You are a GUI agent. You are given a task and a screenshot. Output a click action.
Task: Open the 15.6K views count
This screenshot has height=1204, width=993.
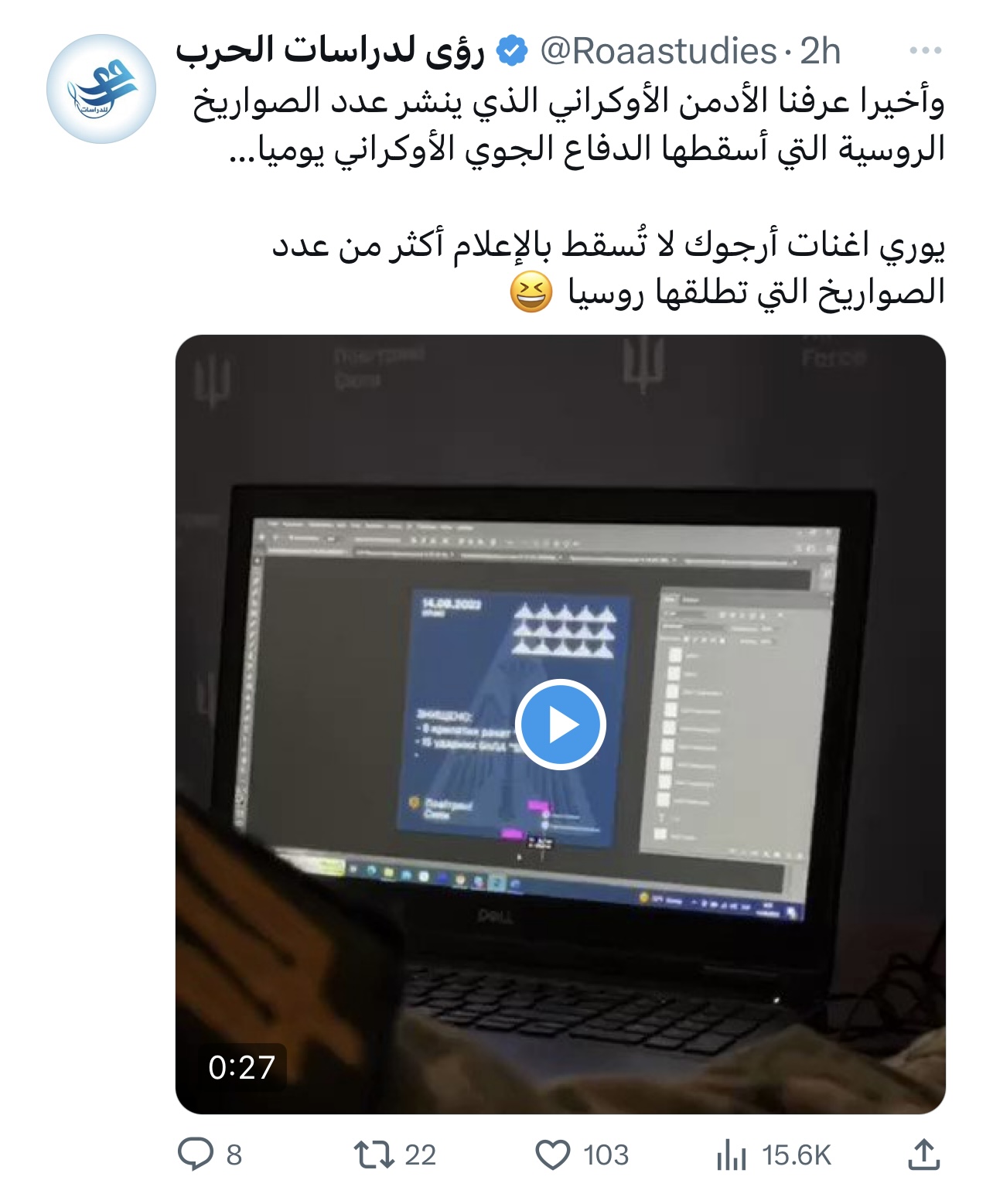[796, 1155]
